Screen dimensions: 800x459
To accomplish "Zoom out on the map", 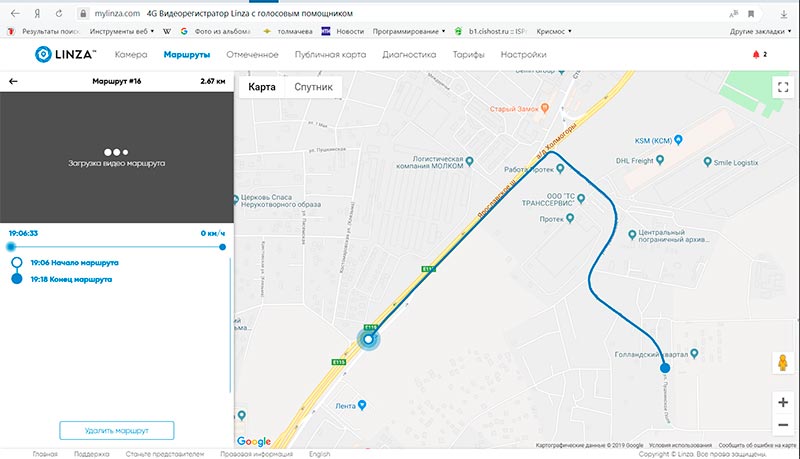I will pyautogui.click(x=783, y=424).
